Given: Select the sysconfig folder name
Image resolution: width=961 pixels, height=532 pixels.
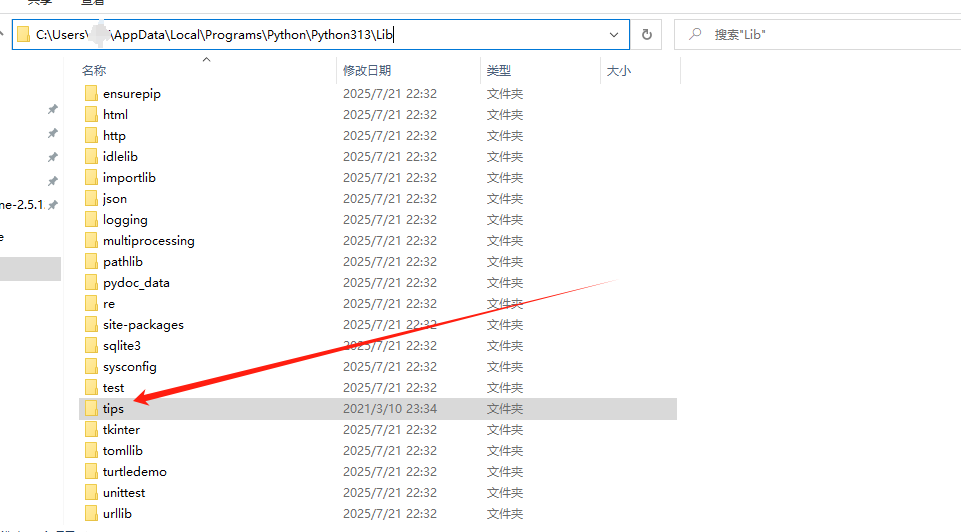Looking at the screenshot, I should (129, 367).
